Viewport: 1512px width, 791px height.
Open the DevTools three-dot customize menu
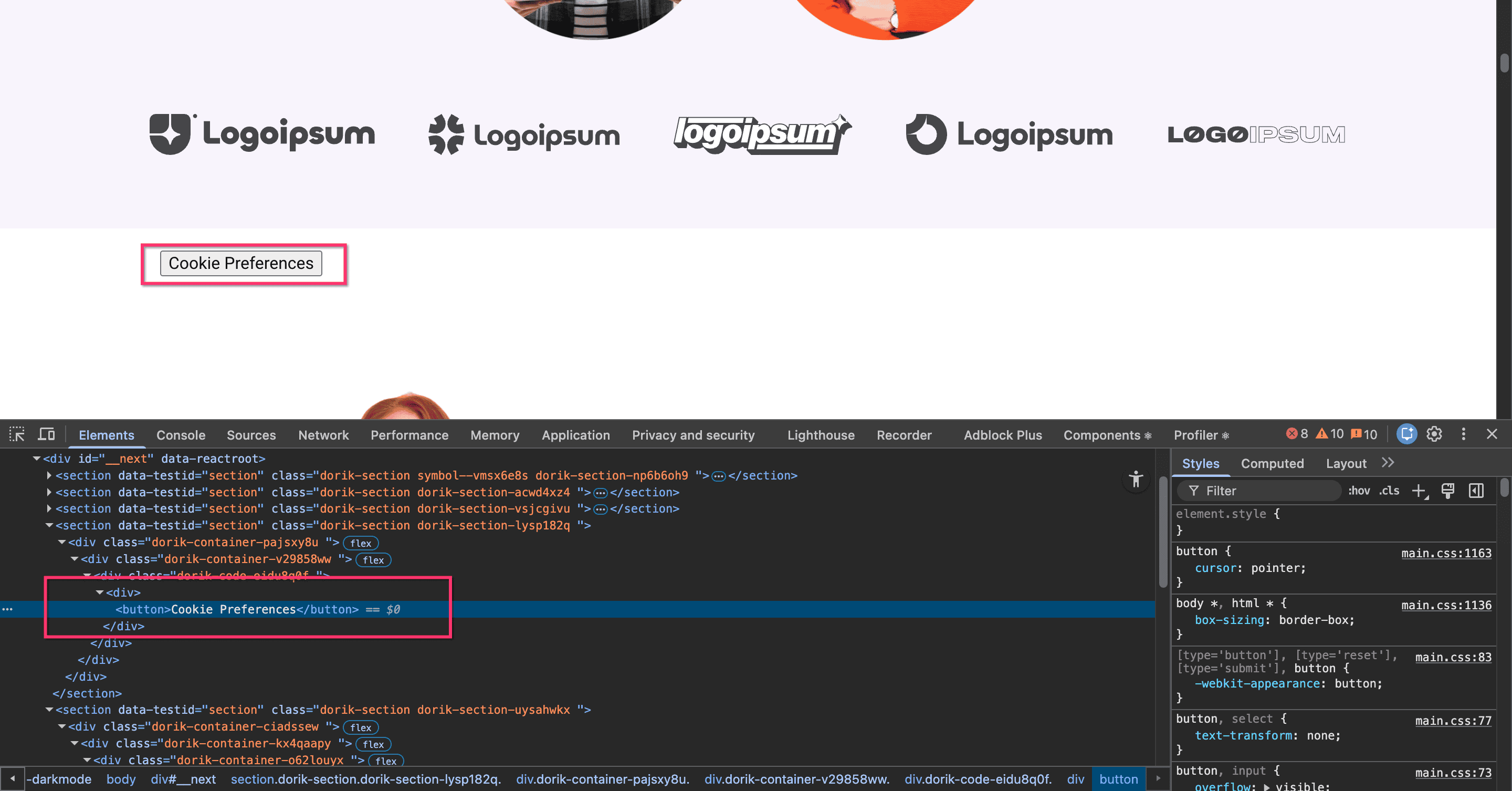1463,434
